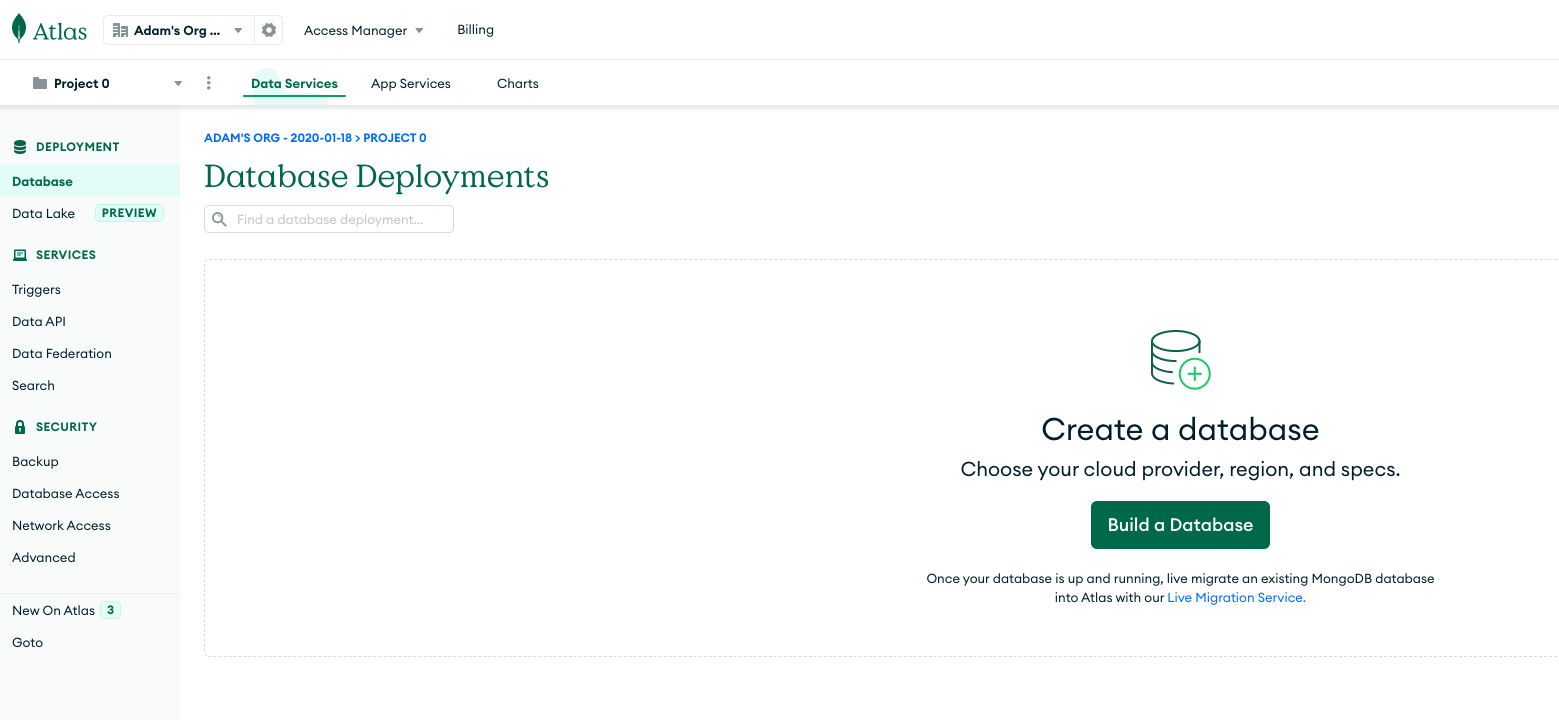Image resolution: width=1559 pixels, height=720 pixels.
Task: Open the Adam's Org organization dropdown
Action: [x=178, y=31]
